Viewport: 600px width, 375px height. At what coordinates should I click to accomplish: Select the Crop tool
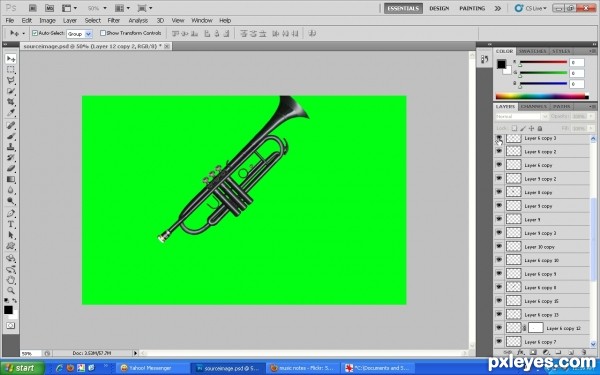tap(11, 102)
